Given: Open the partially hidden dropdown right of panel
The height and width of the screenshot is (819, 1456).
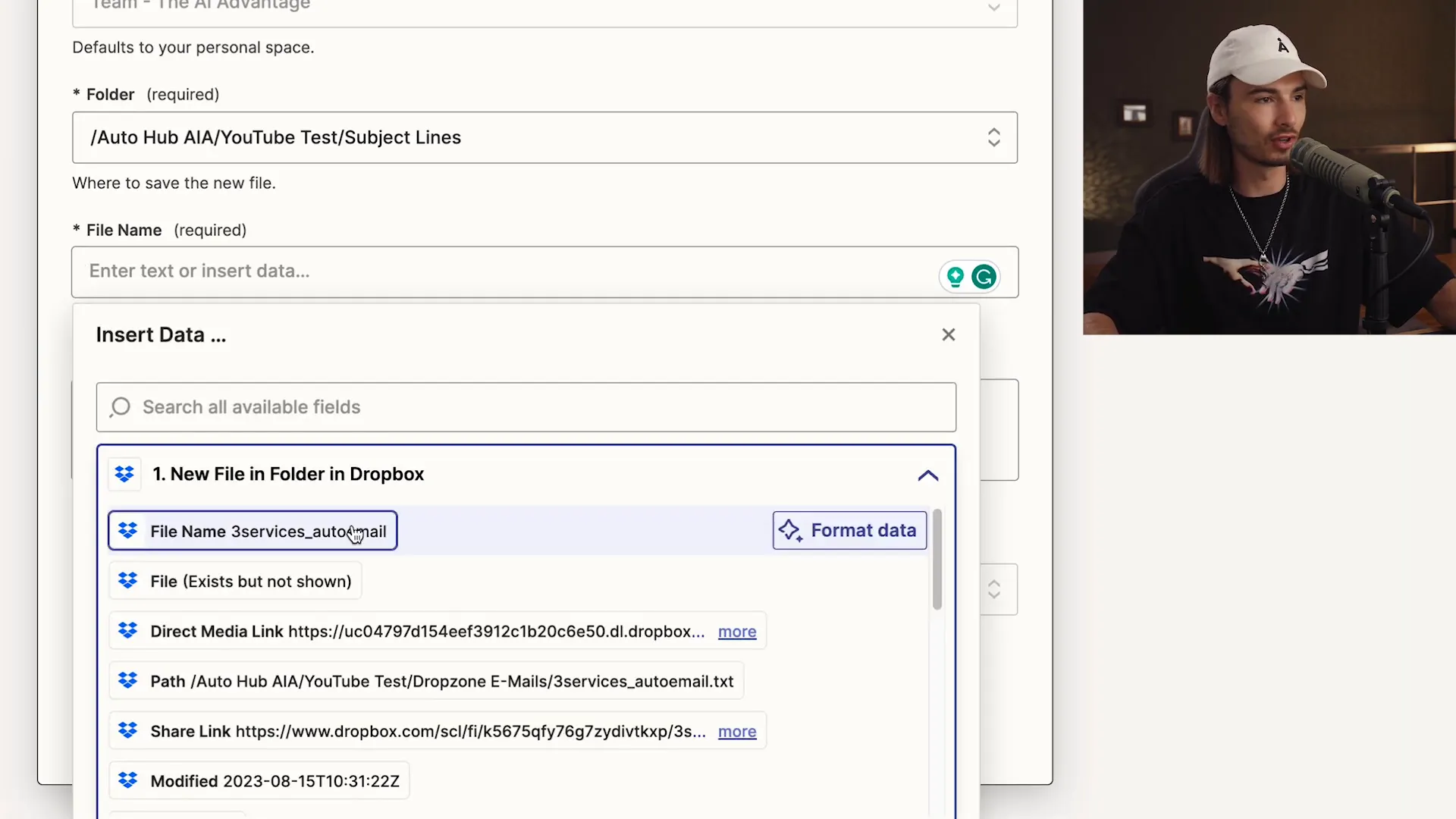Looking at the screenshot, I should coord(993,589).
